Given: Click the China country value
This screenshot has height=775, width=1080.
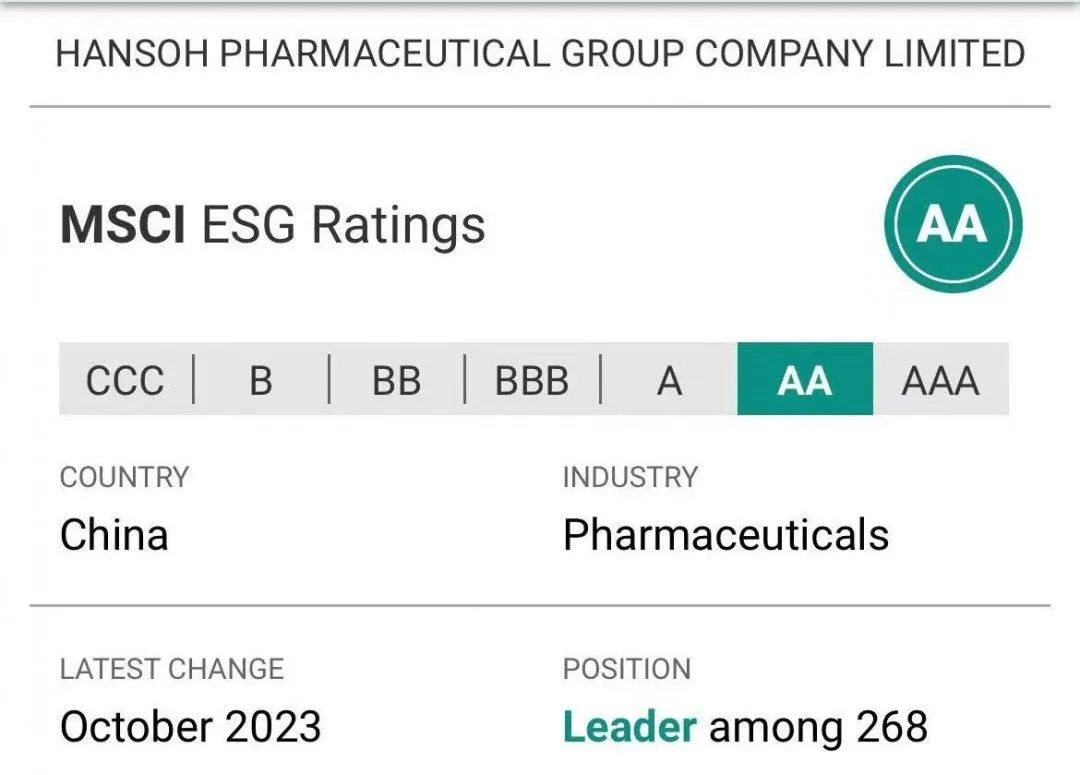Looking at the screenshot, I should (114, 535).
